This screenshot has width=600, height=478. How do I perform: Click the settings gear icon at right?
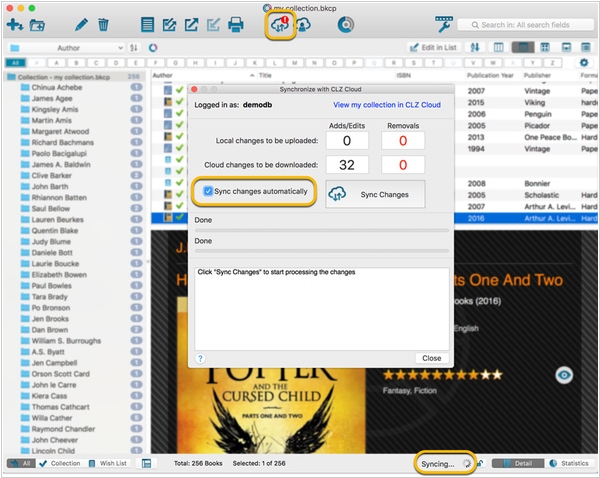pyautogui.click(x=584, y=63)
